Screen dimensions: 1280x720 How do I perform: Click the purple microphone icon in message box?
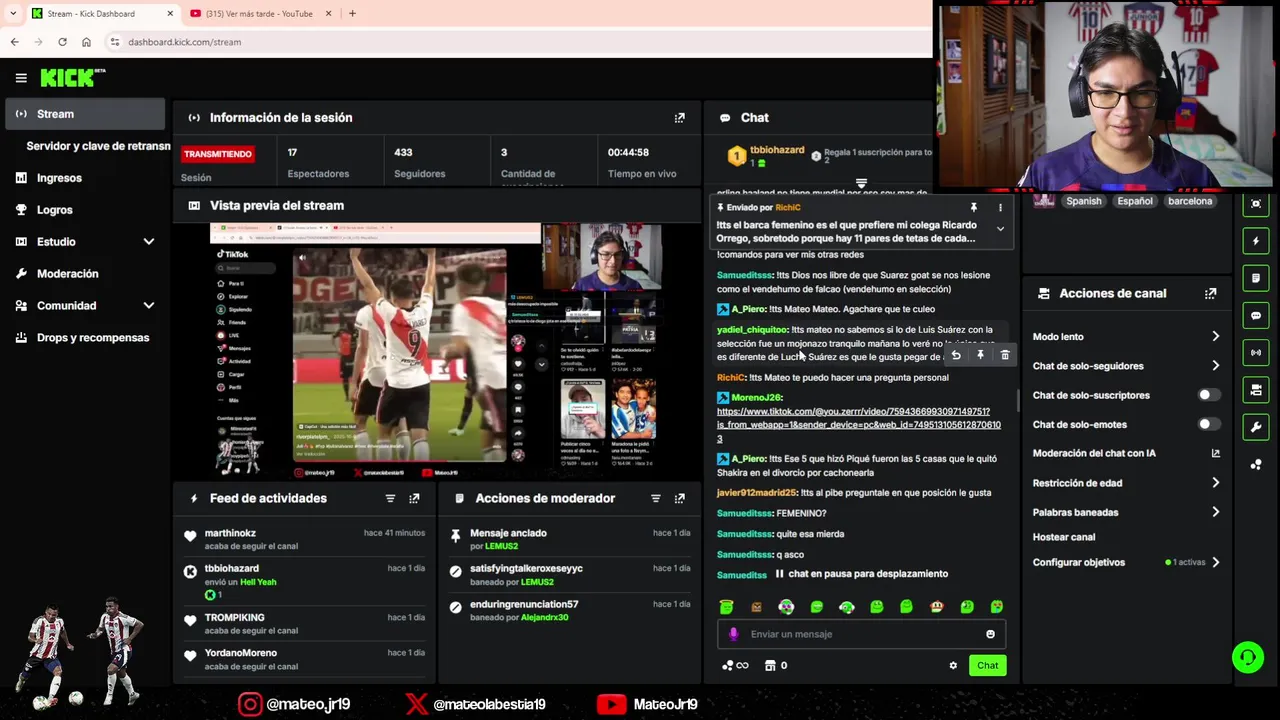pos(733,634)
